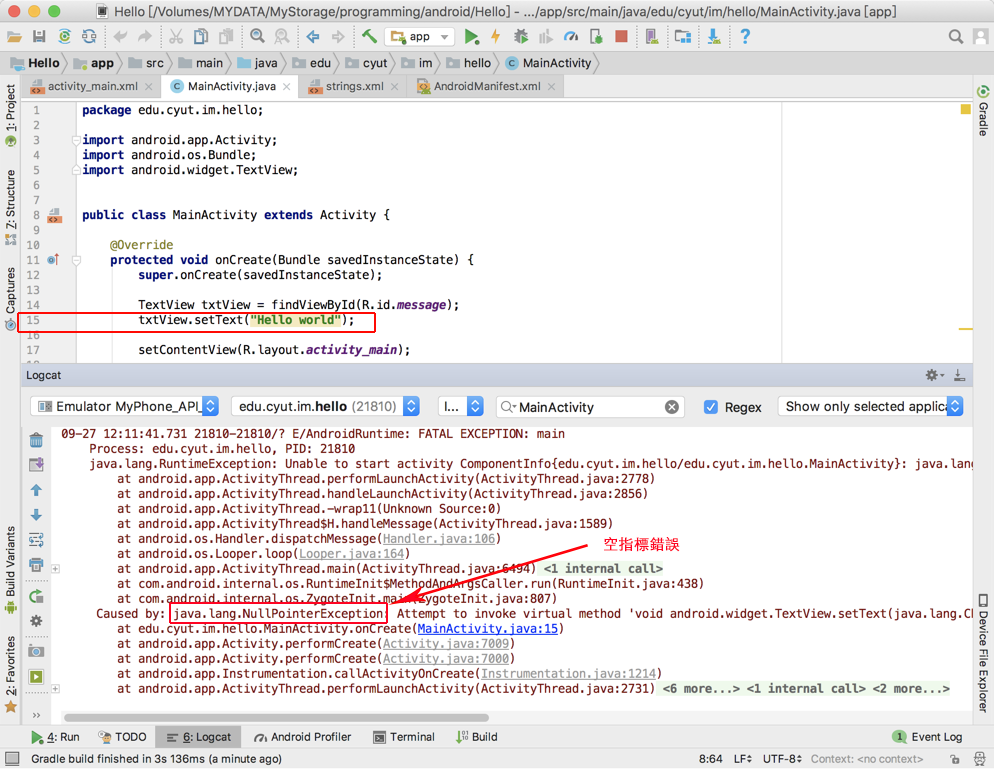Clear the MainActivity search filter
This screenshot has width=994, height=769.
point(671,407)
